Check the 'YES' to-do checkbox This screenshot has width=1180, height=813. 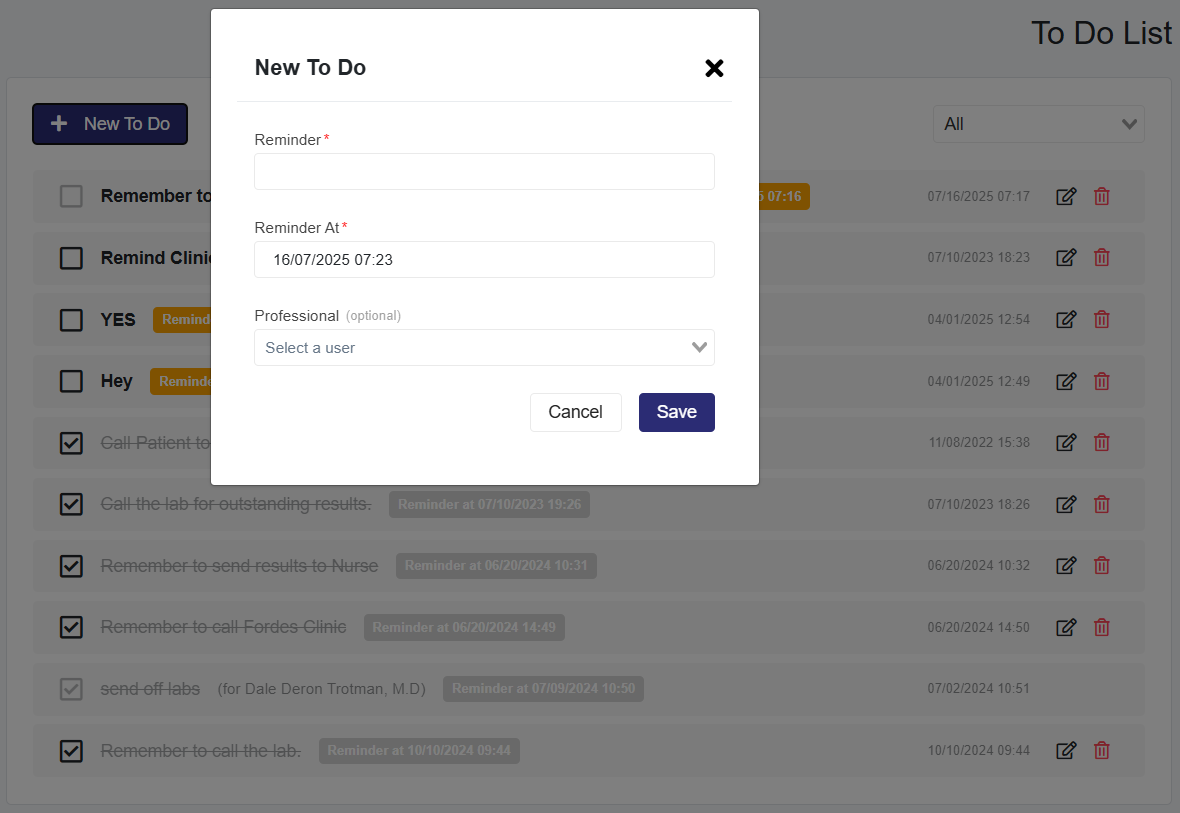coord(71,320)
